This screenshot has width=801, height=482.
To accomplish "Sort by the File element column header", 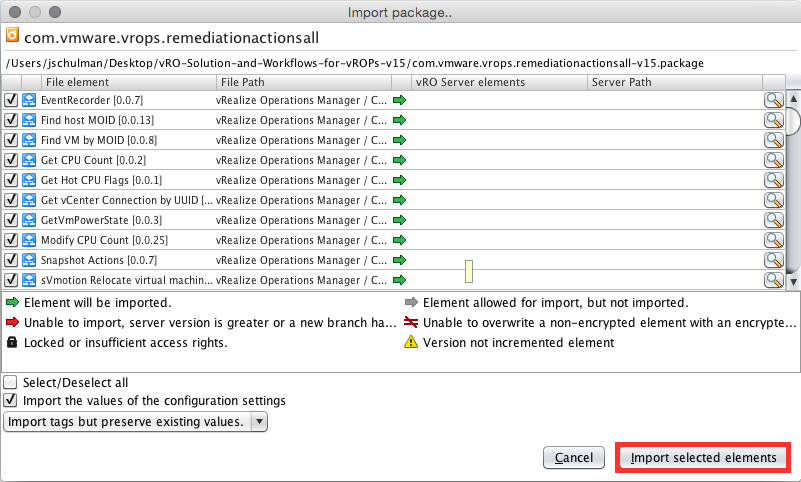I will point(129,82).
